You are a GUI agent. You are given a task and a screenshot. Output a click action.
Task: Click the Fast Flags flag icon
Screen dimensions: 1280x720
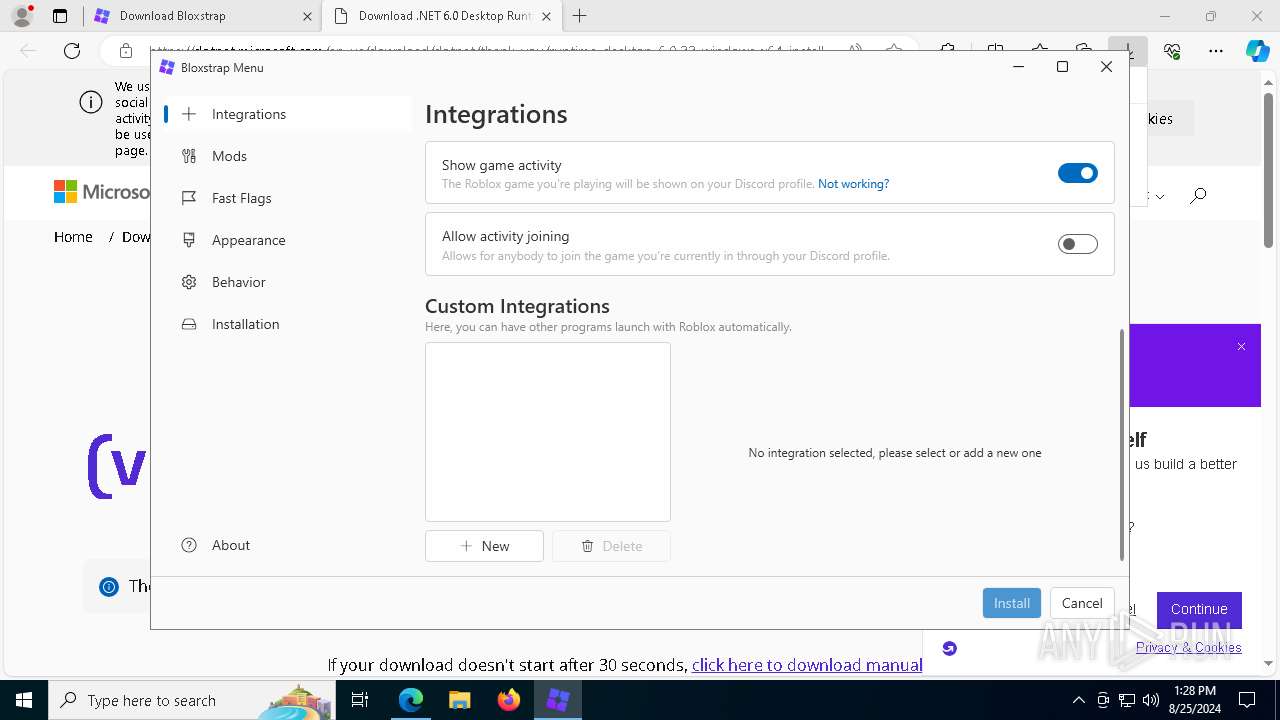pos(189,198)
